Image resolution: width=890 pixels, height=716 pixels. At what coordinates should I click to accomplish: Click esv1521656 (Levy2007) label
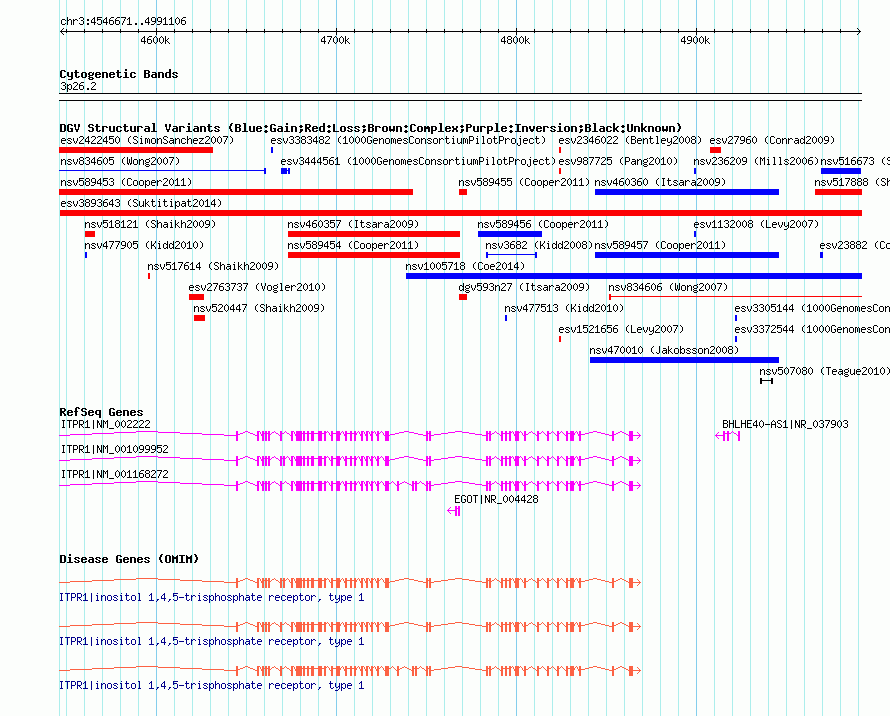click(621, 329)
